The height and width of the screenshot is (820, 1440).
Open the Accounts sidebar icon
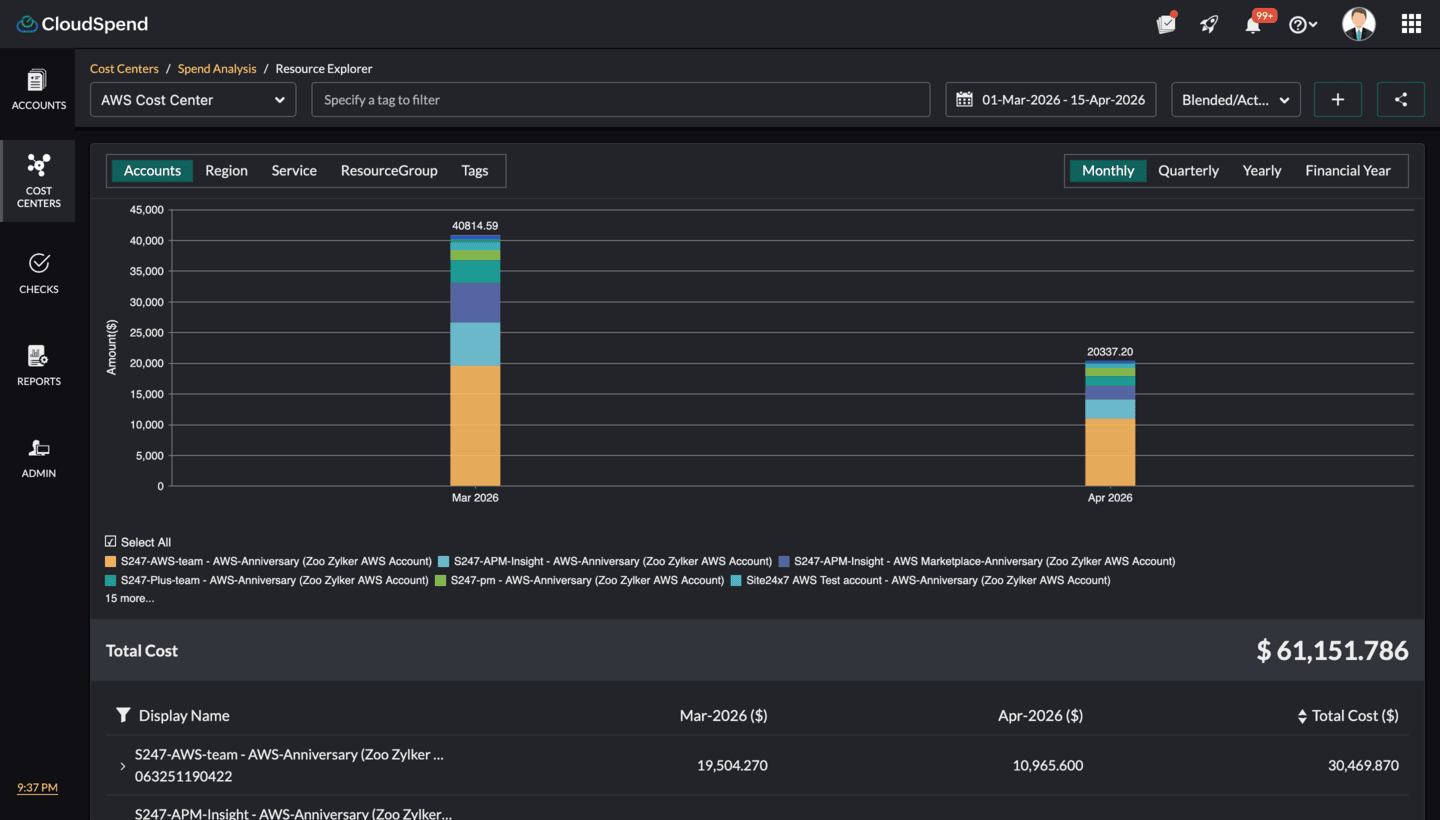[38, 89]
